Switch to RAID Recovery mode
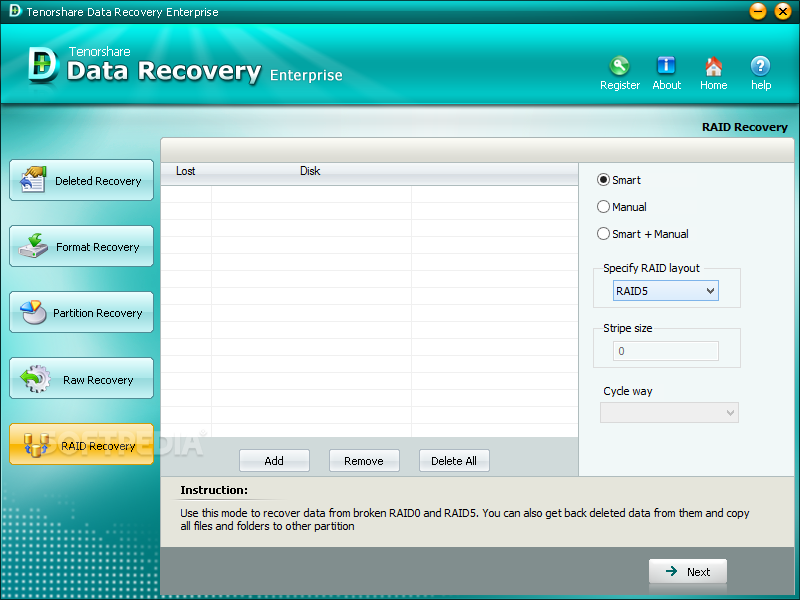 pos(81,444)
